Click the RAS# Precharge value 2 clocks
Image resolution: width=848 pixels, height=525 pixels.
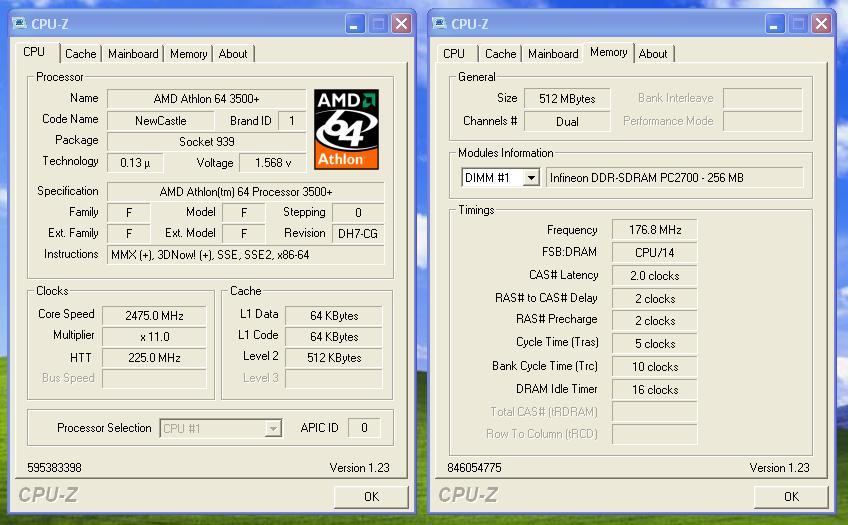click(654, 321)
